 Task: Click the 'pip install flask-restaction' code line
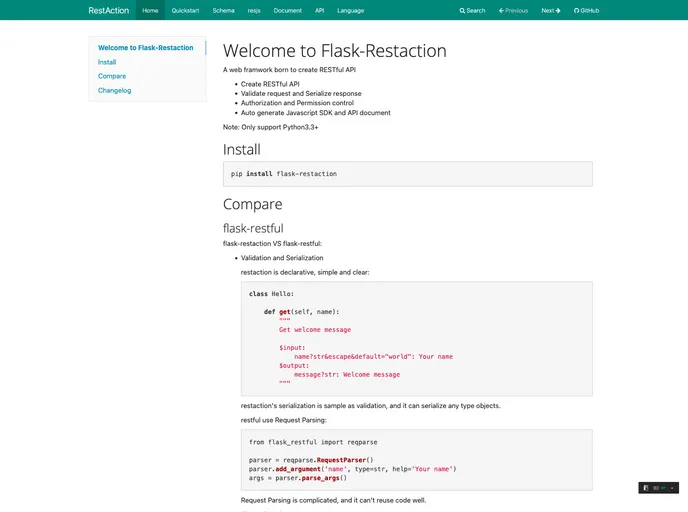(x=284, y=174)
